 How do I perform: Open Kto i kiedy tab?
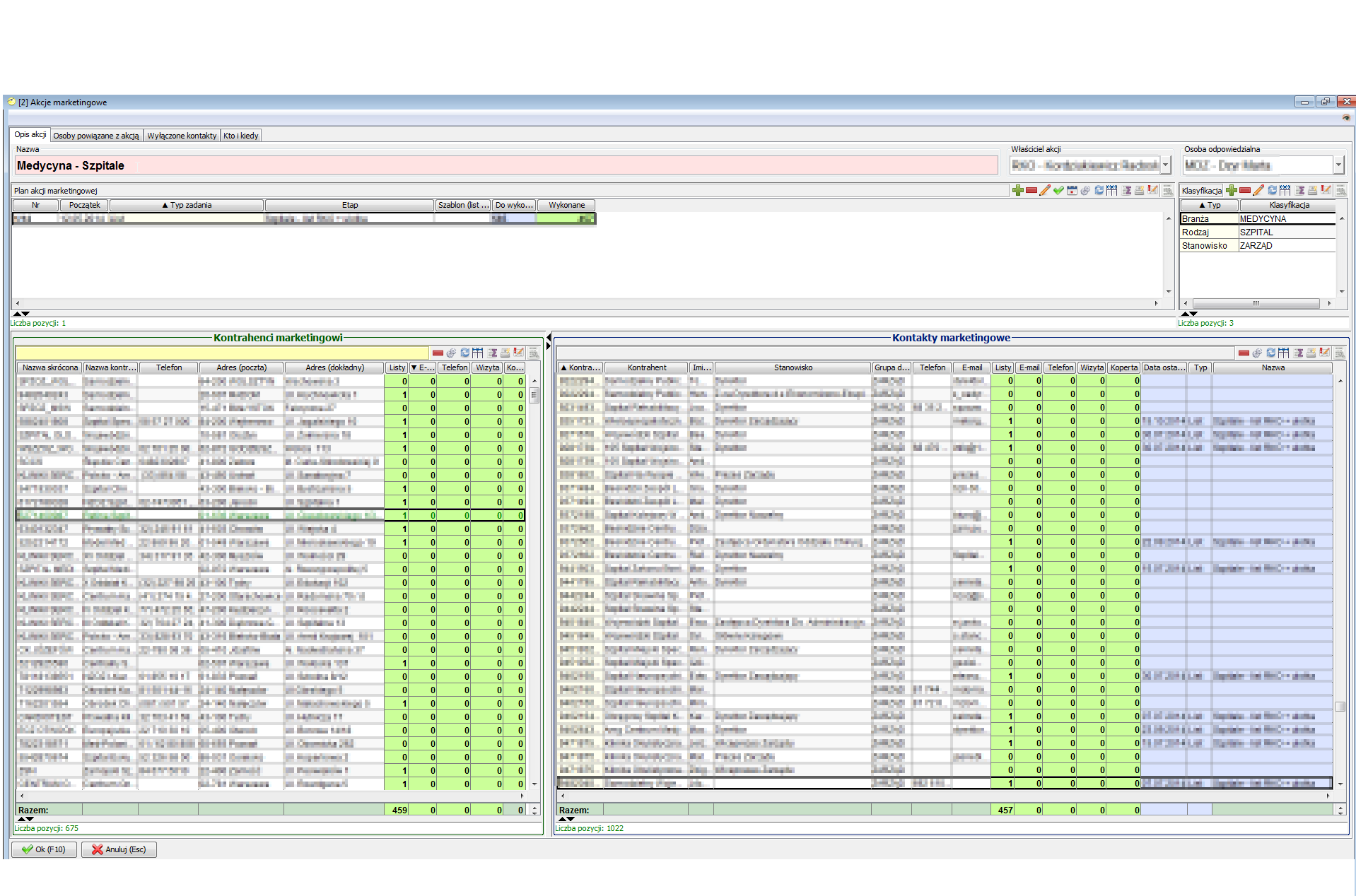(241, 136)
